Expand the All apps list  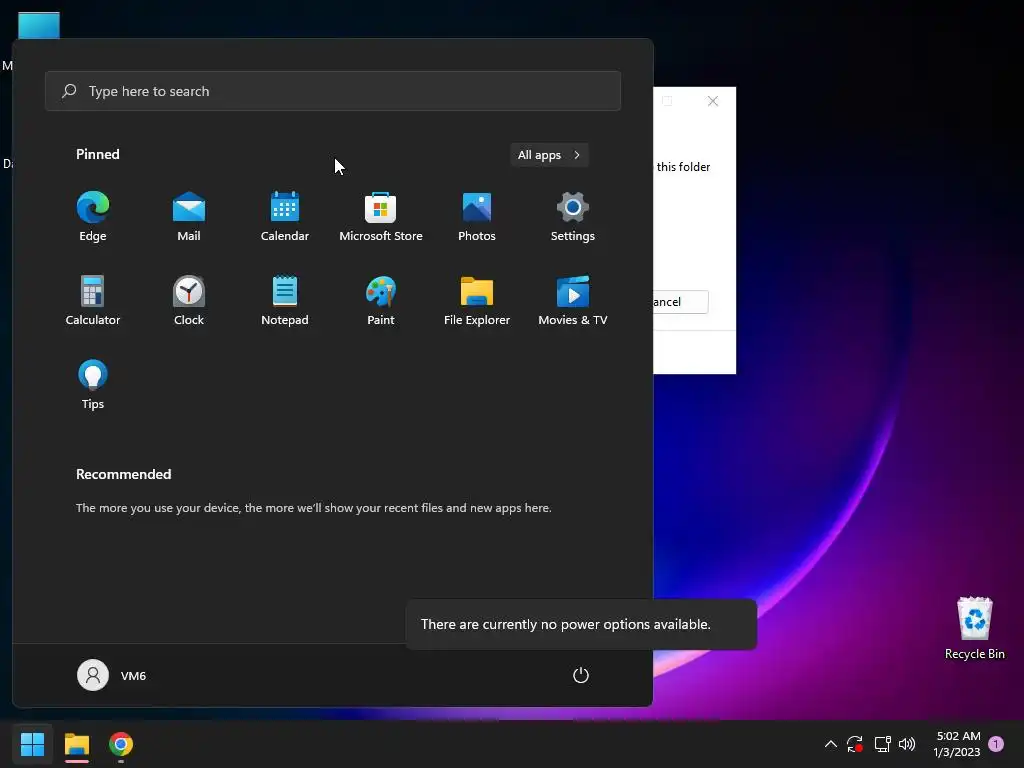[x=549, y=155]
